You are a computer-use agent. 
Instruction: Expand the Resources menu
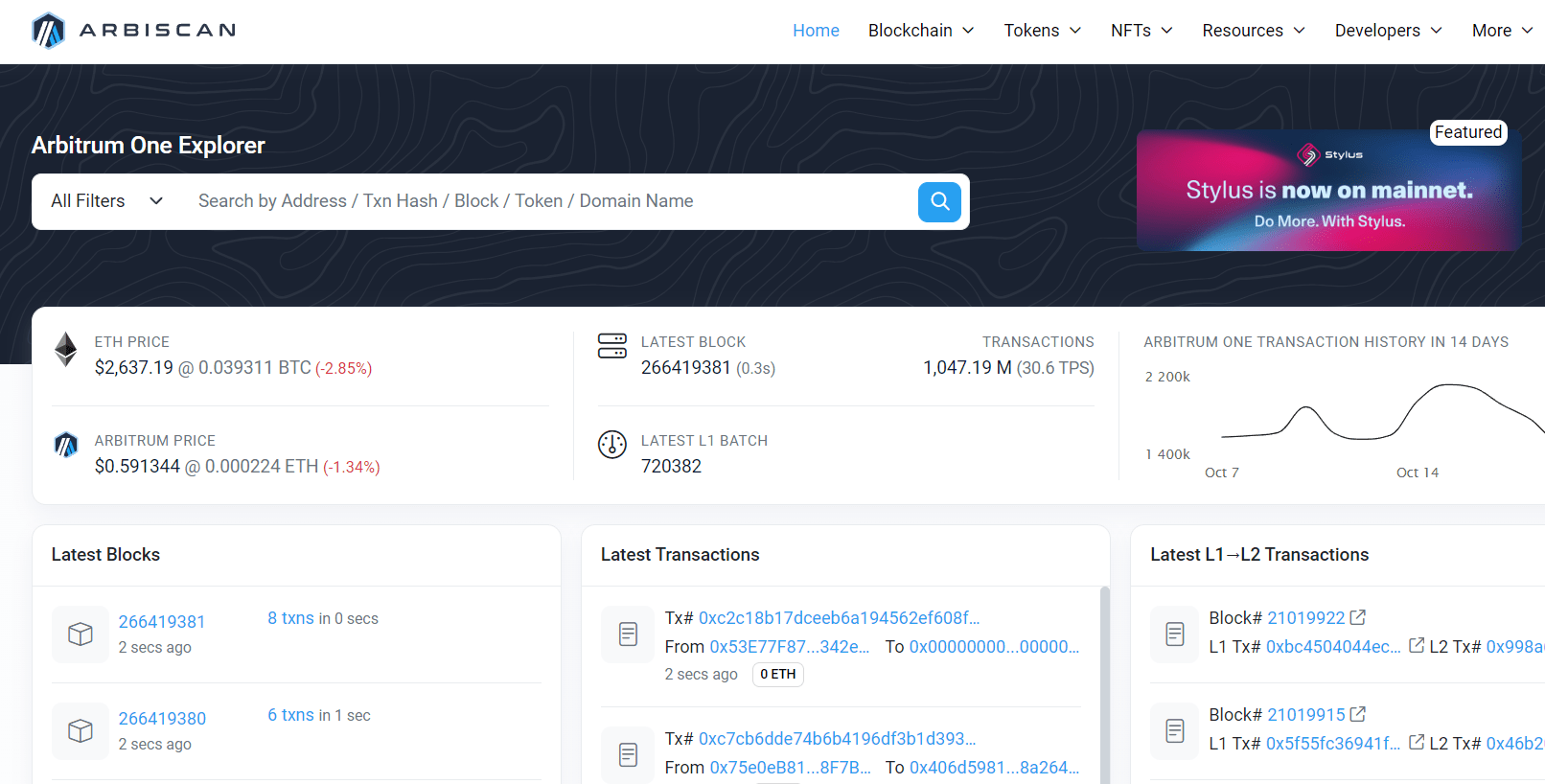tap(1254, 31)
